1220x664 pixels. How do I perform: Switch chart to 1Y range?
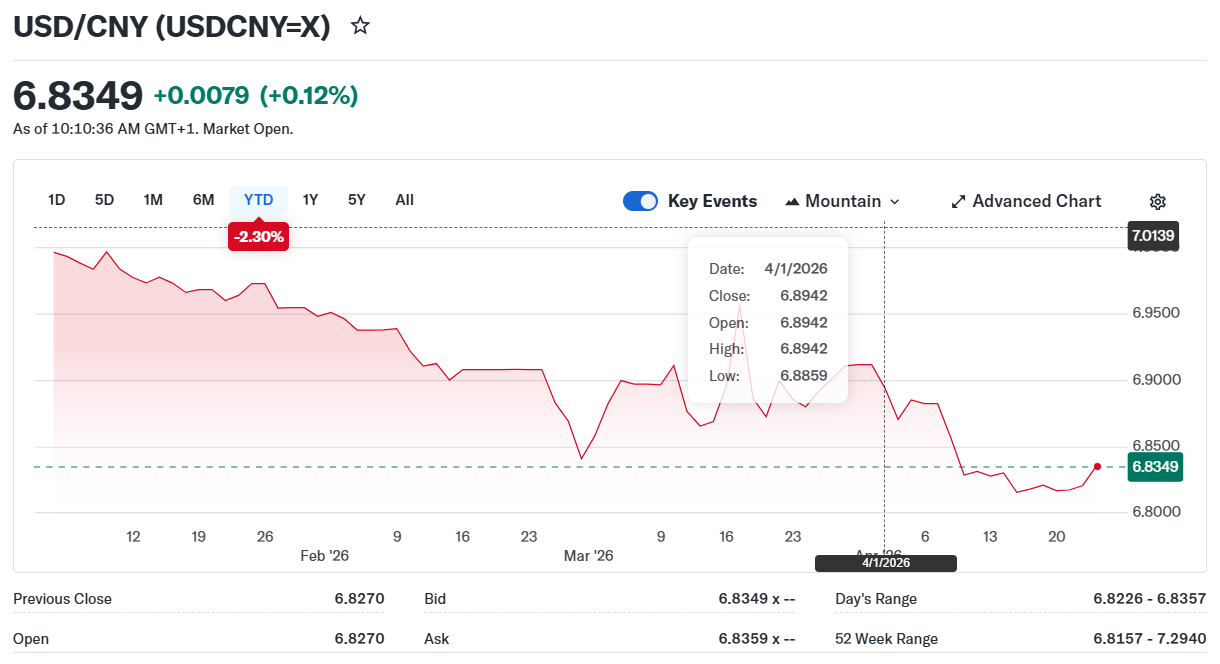click(310, 200)
